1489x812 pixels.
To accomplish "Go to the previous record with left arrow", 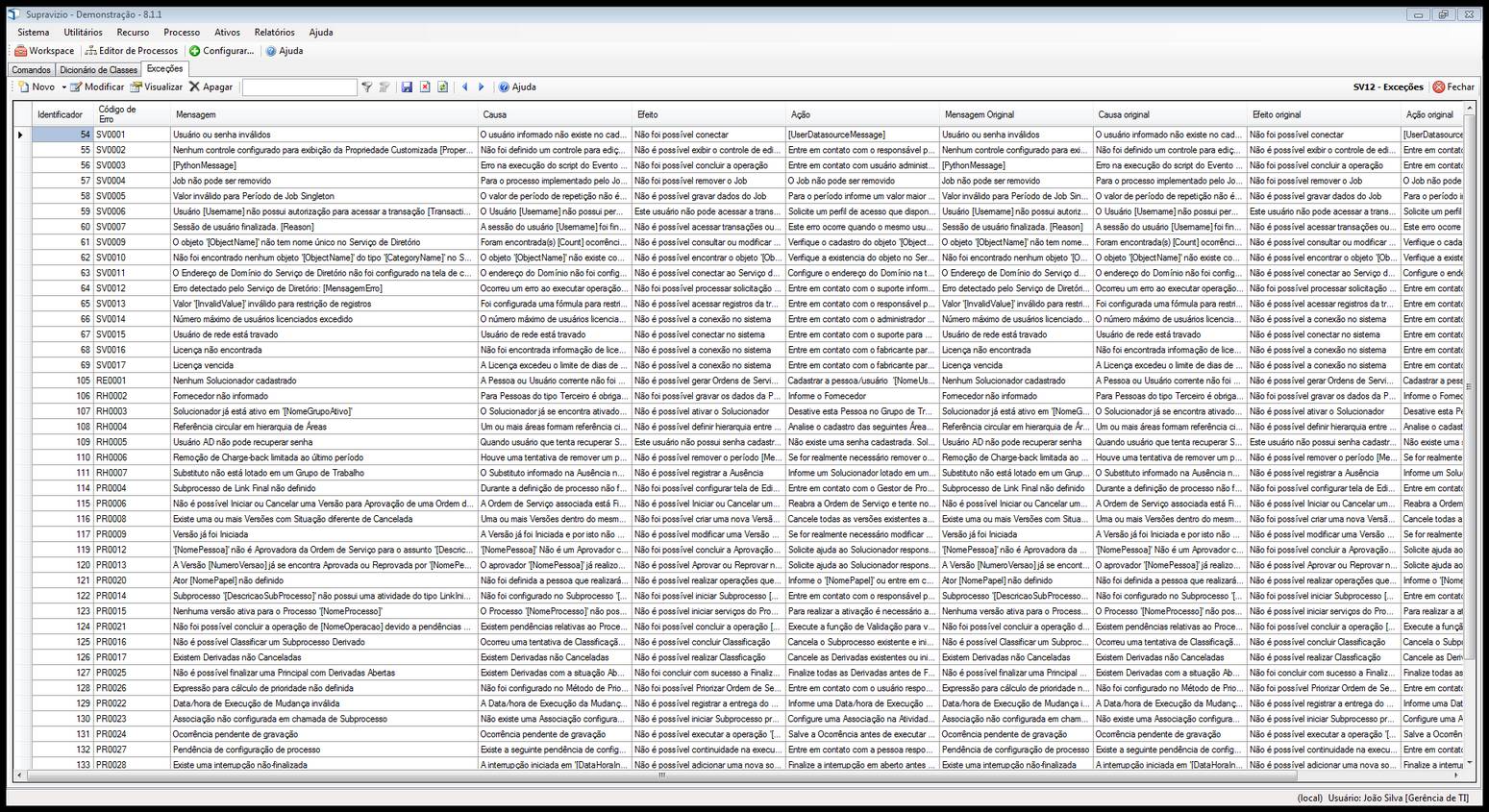I will pyautogui.click(x=464, y=86).
